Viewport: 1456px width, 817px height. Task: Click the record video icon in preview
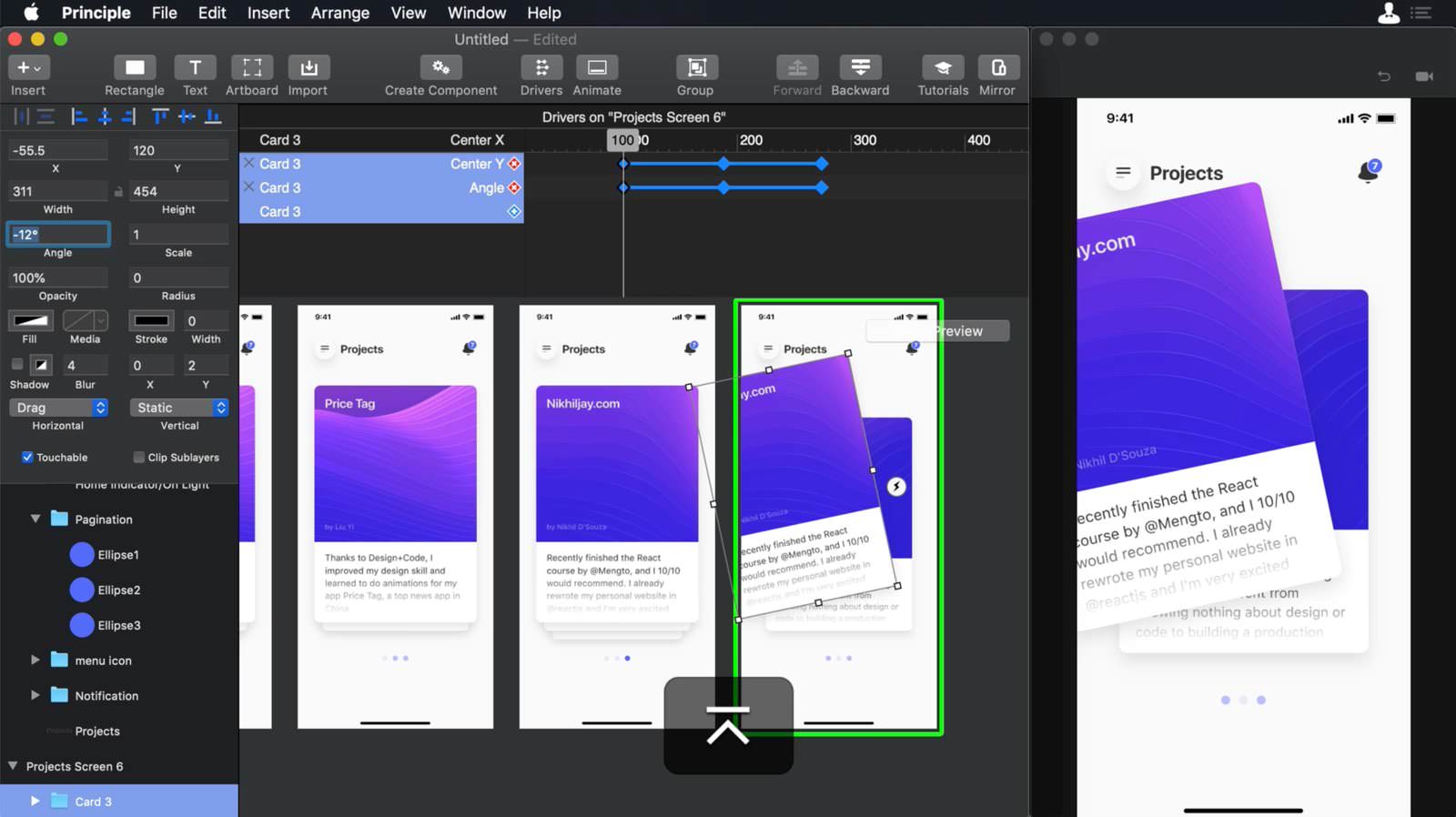coord(1425,76)
